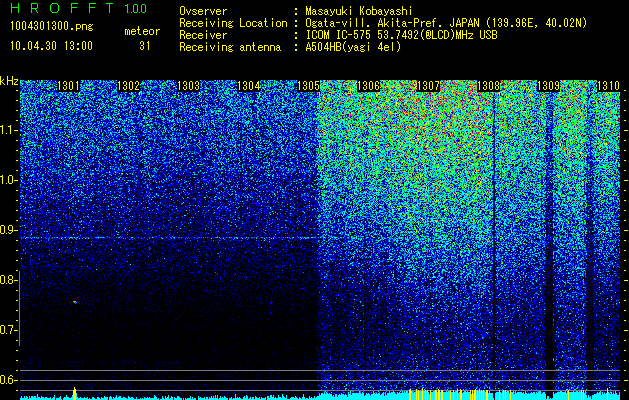
Task: Click the 1.0 kHz axis label
Action: pyautogui.click(x=8, y=180)
